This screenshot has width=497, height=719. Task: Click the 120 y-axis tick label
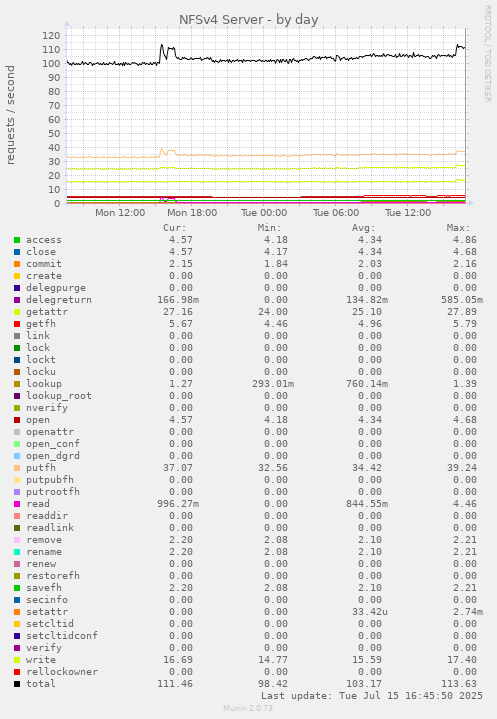tap(51, 36)
